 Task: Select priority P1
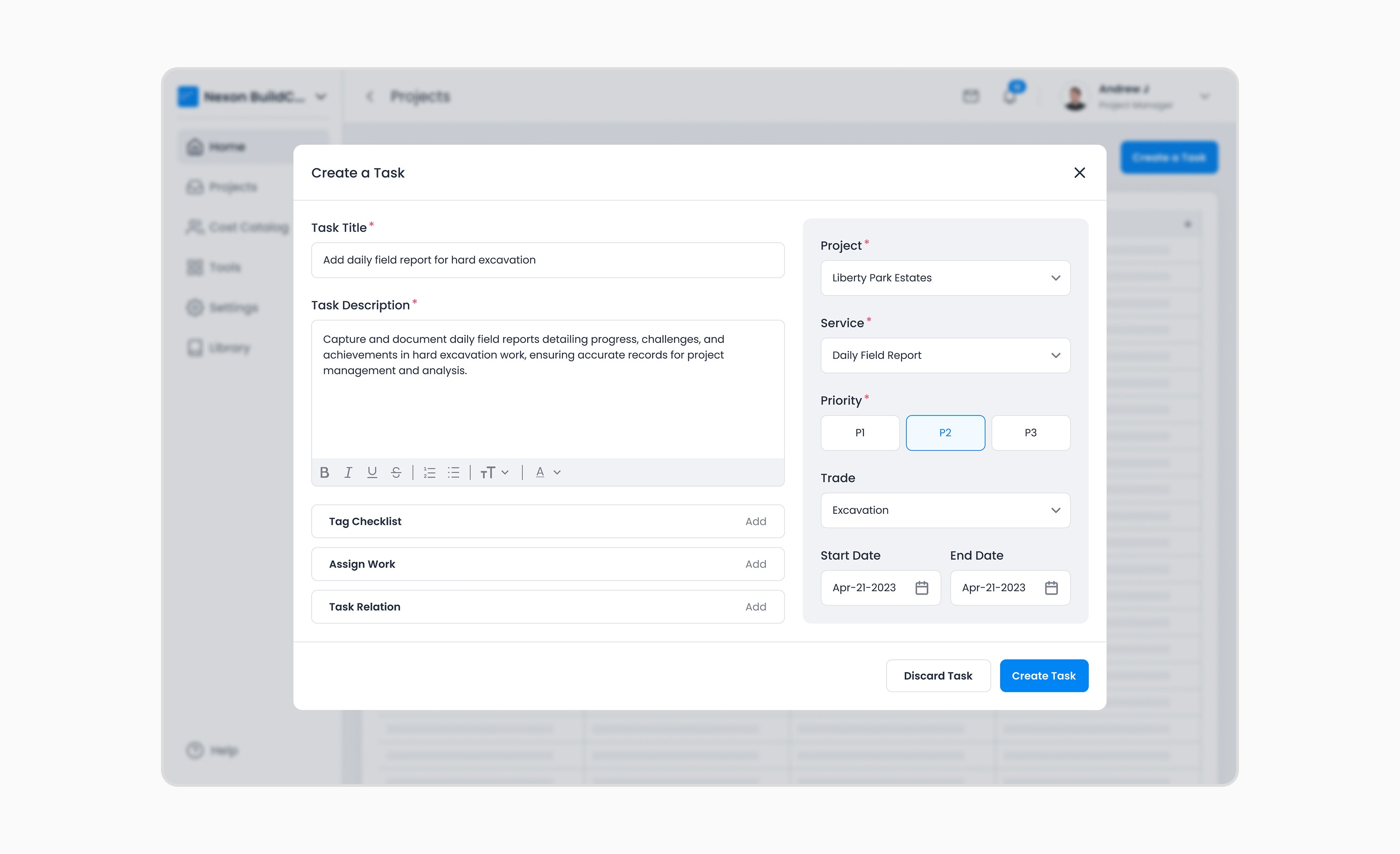pos(860,433)
